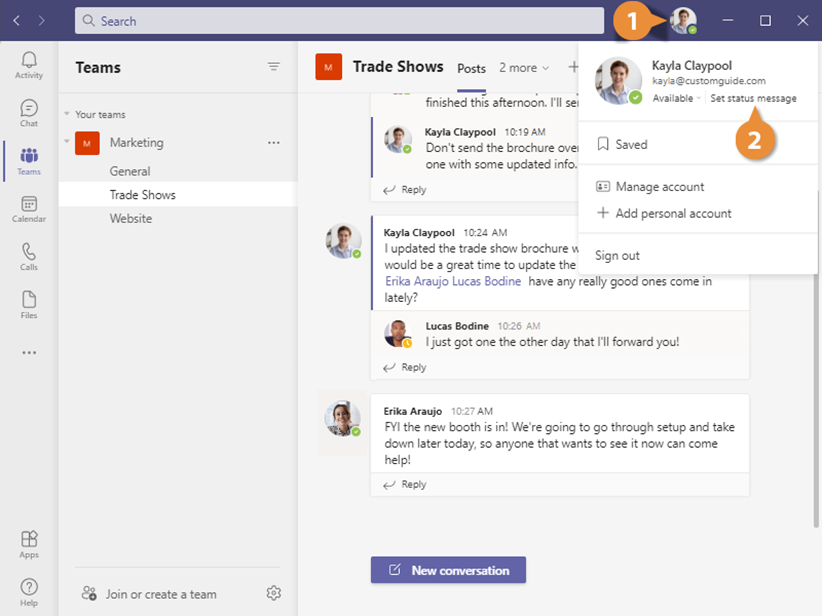
Task: Click the 10:27 AM timestamp
Action: point(472,411)
